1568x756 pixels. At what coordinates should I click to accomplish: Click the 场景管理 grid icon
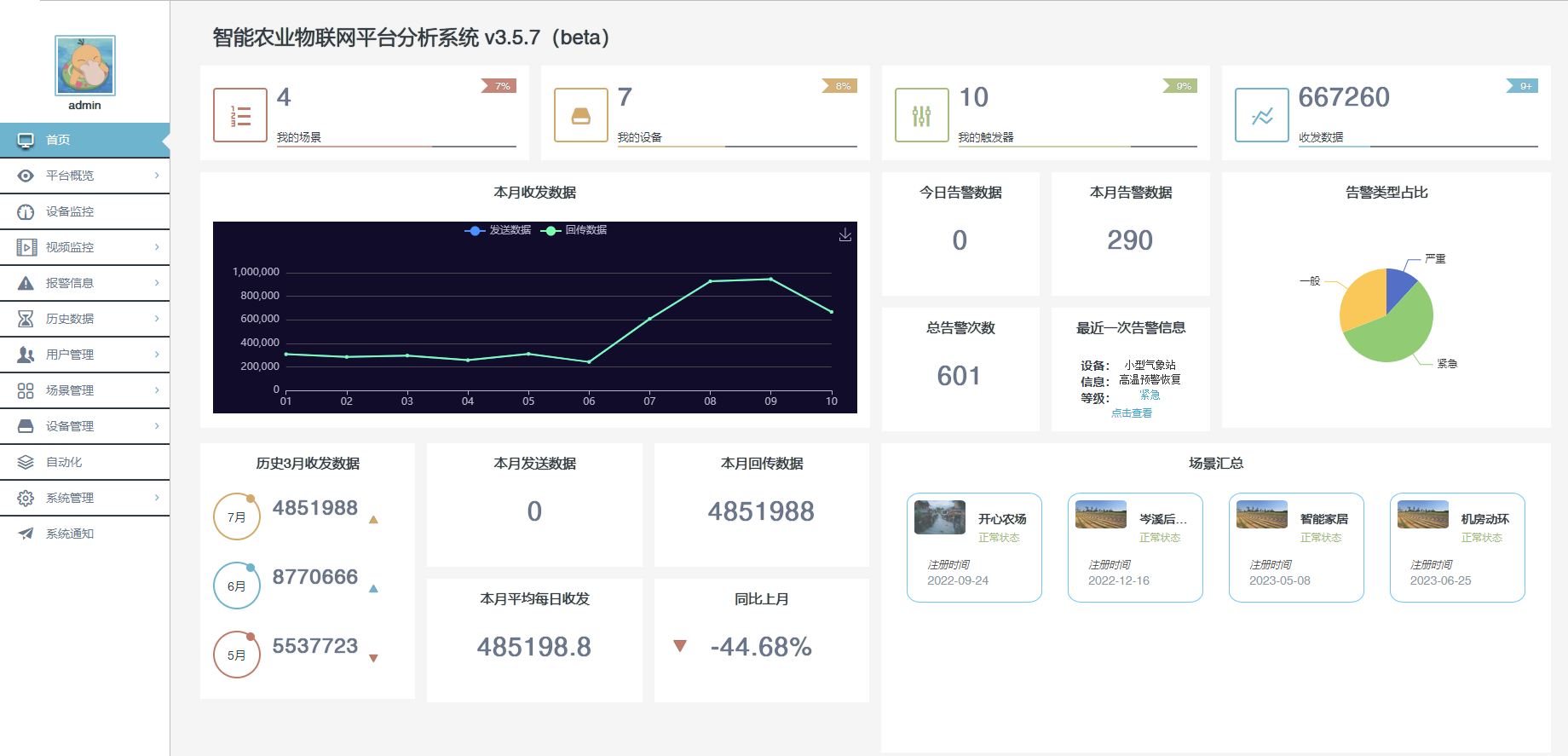[26, 390]
